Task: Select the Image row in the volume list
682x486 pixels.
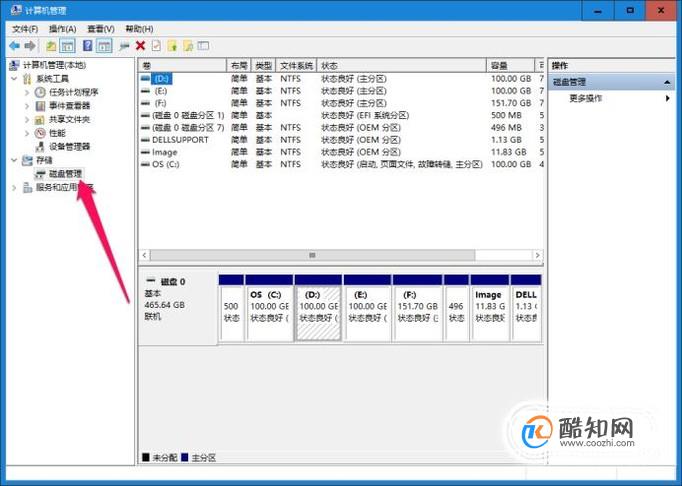Action: pos(341,152)
